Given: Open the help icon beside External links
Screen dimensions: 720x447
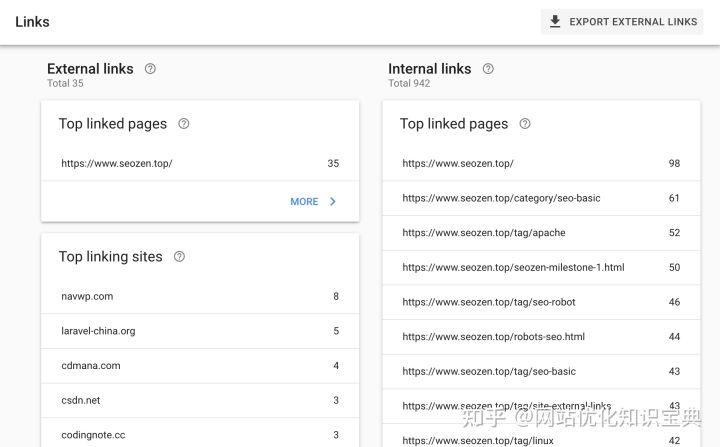Looking at the screenshot, I should 150,69.
